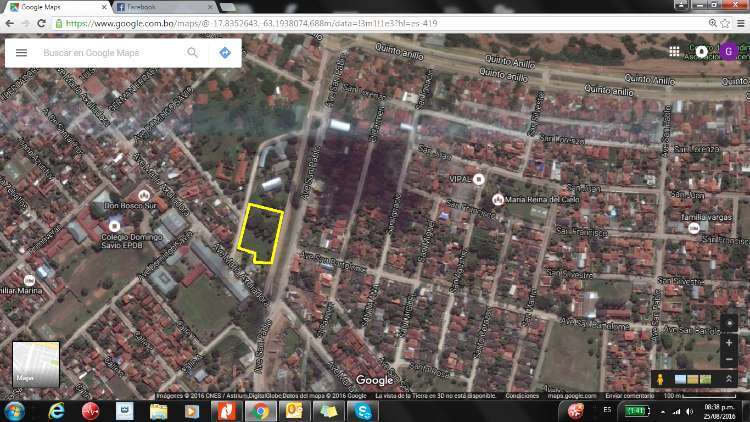Screen dimensions: 750x422
Task: Click the VIPAL place marker
Action: (x=478, y=179)
